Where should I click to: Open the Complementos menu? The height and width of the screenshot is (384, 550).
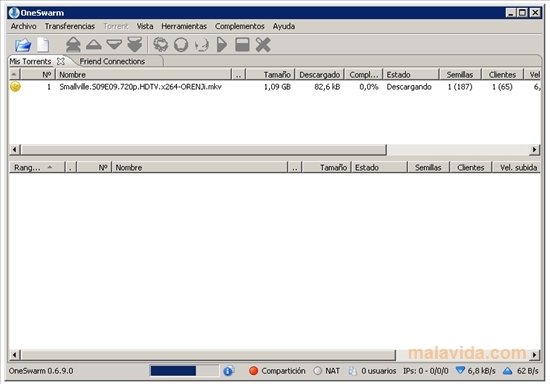point(240,26)
